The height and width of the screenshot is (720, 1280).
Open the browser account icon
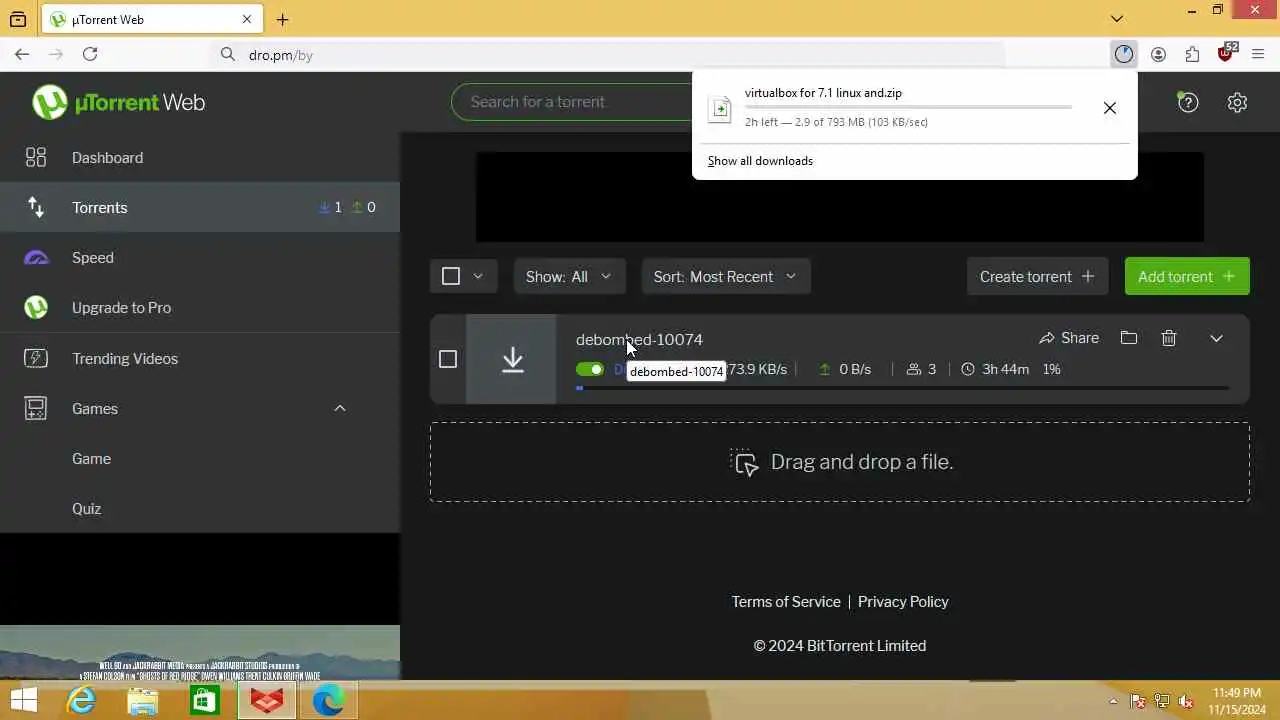1158,54
